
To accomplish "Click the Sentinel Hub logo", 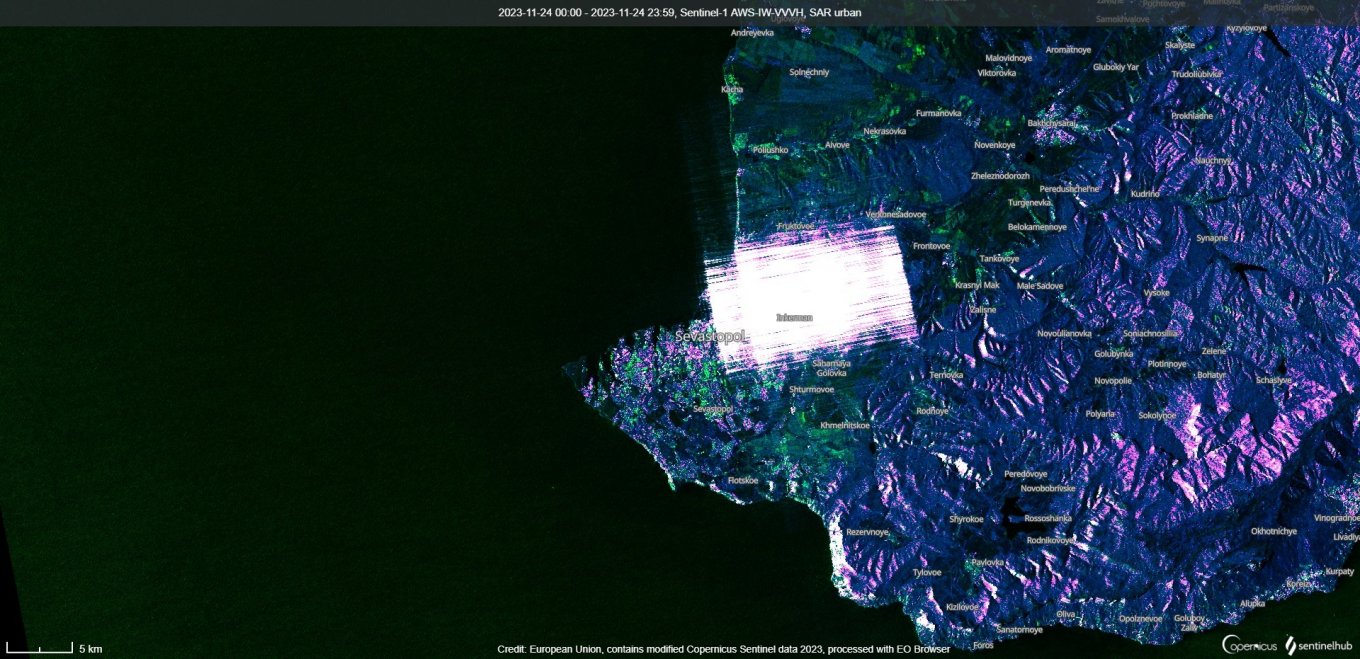I will 1318,645.
